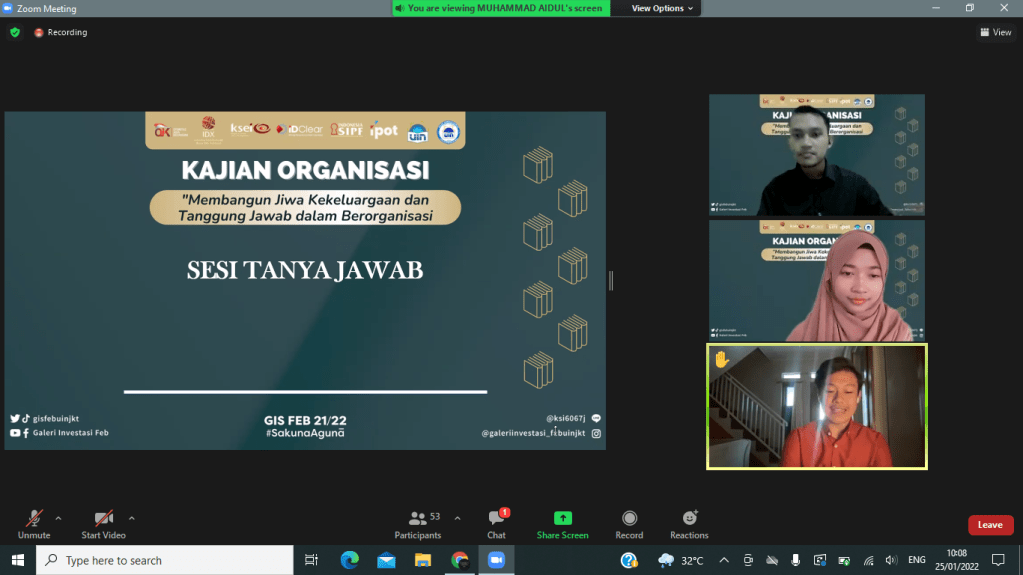The height and width of the screenshot is (575, 1023).
Task: Open the View Options dropdown
Action: [662, 8]
